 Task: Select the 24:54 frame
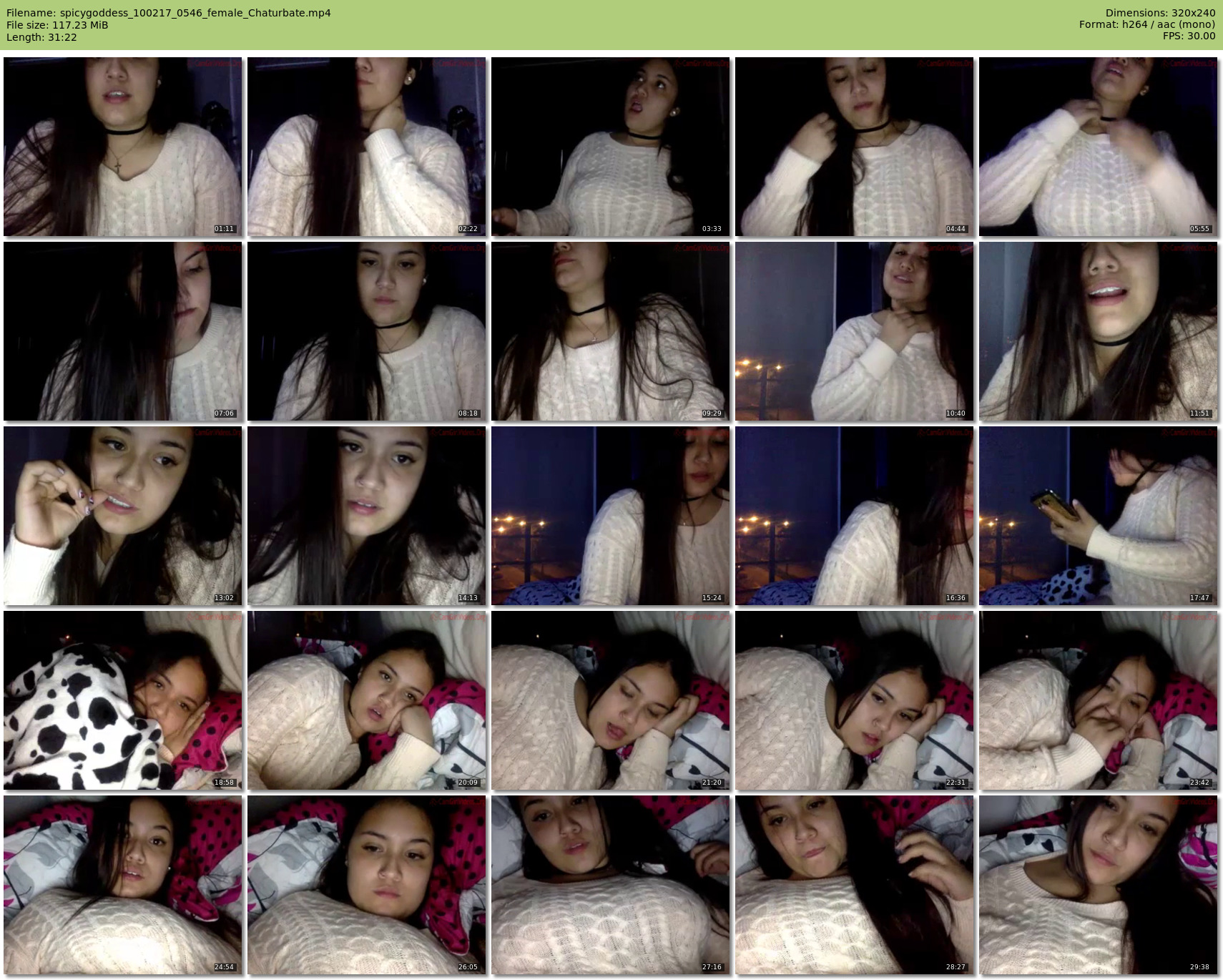tap(122, 885)
